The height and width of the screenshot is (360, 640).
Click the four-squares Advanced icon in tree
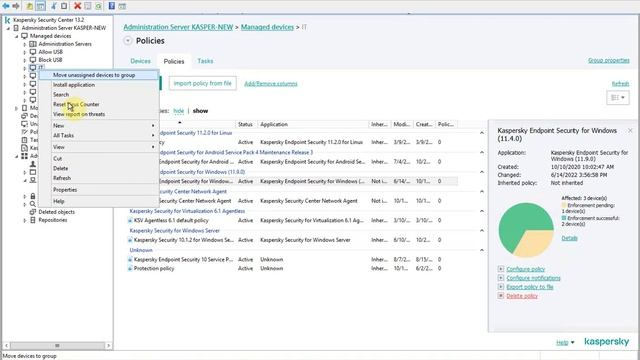(x=24, y=156)
